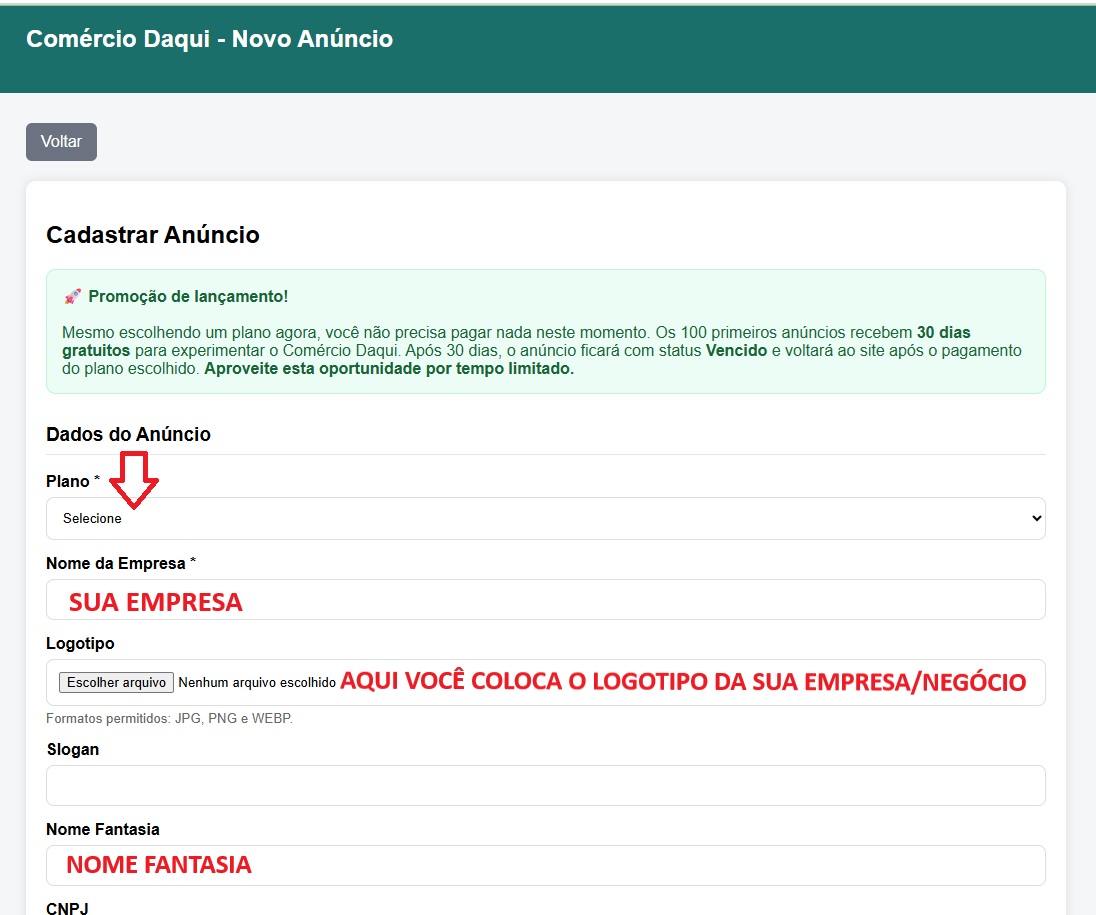
Task: Select the Nome Fantasia input field
Action: click(x=545, y=865)
